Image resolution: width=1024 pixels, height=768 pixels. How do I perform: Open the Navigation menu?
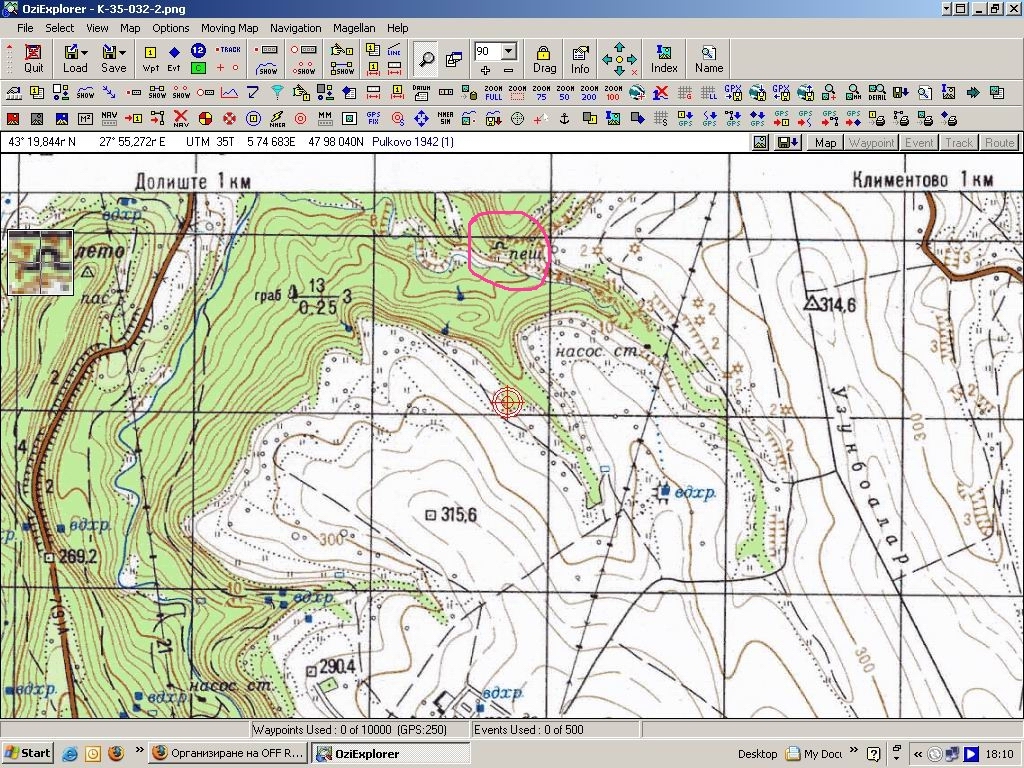tap(296, 28)
